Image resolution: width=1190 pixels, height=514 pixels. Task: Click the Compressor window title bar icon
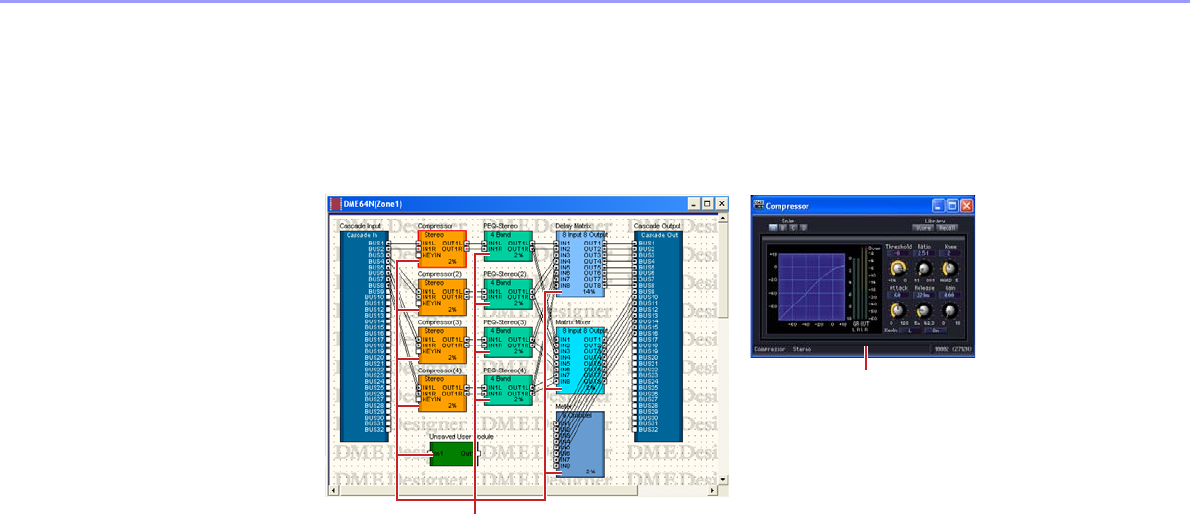pyautogui.click(x=758, y=205)
